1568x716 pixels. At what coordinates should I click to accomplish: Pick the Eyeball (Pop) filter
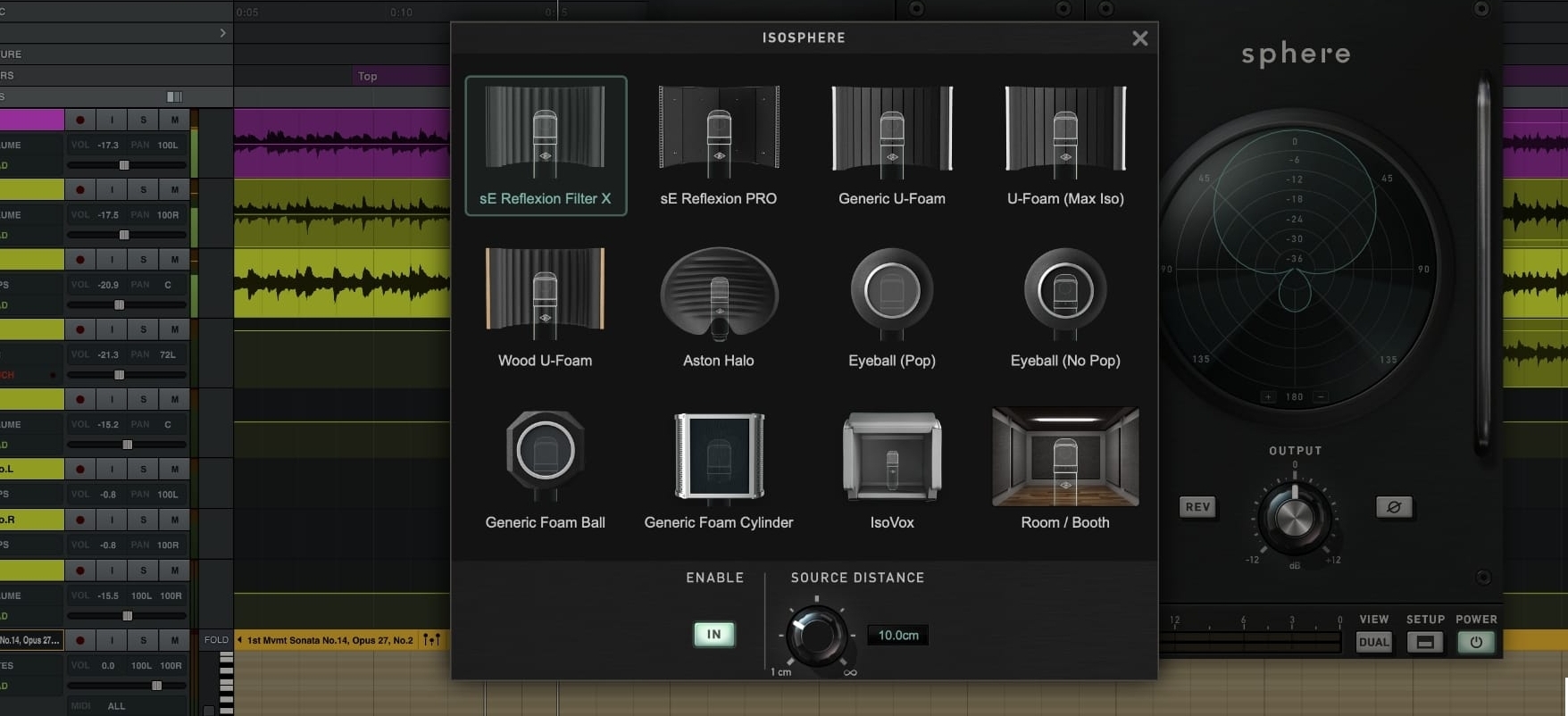[892, 307]
